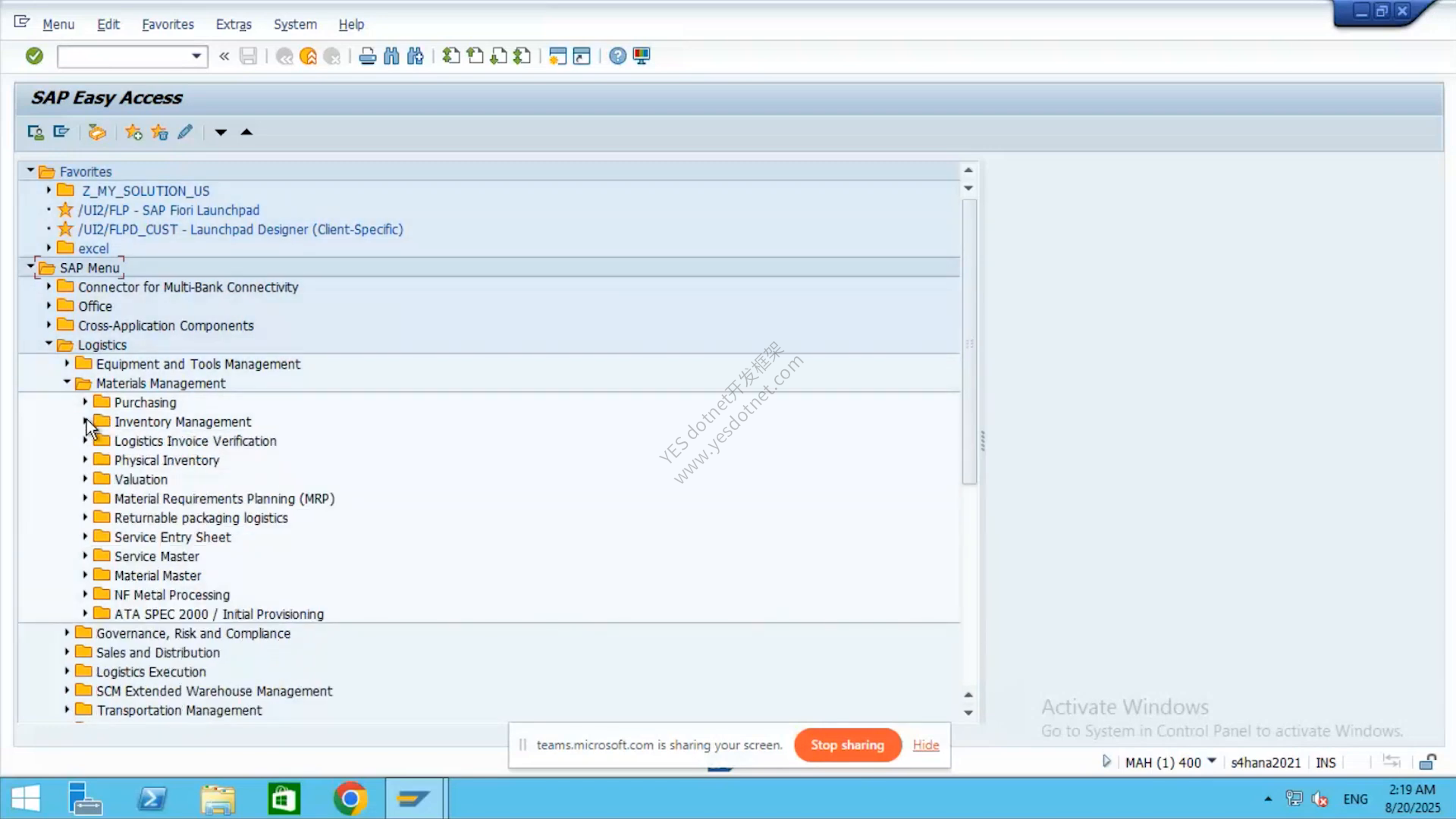Open the Extras menu
The height and width of the screenshot is (819, 1456).
[234, 24]
